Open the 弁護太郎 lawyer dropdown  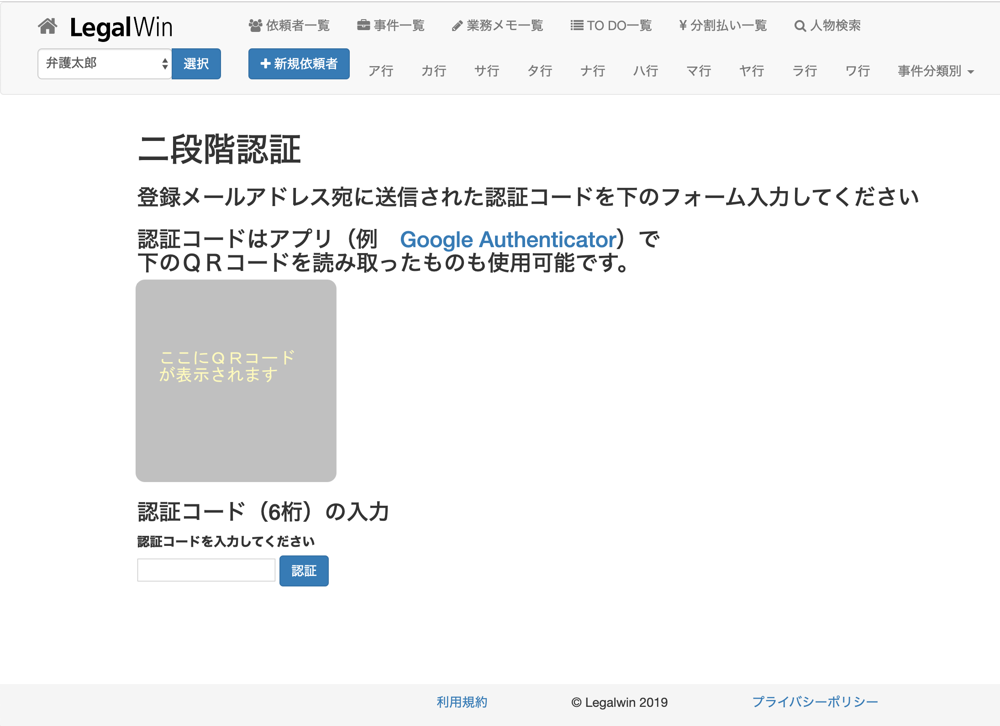(x=105, y=64)
